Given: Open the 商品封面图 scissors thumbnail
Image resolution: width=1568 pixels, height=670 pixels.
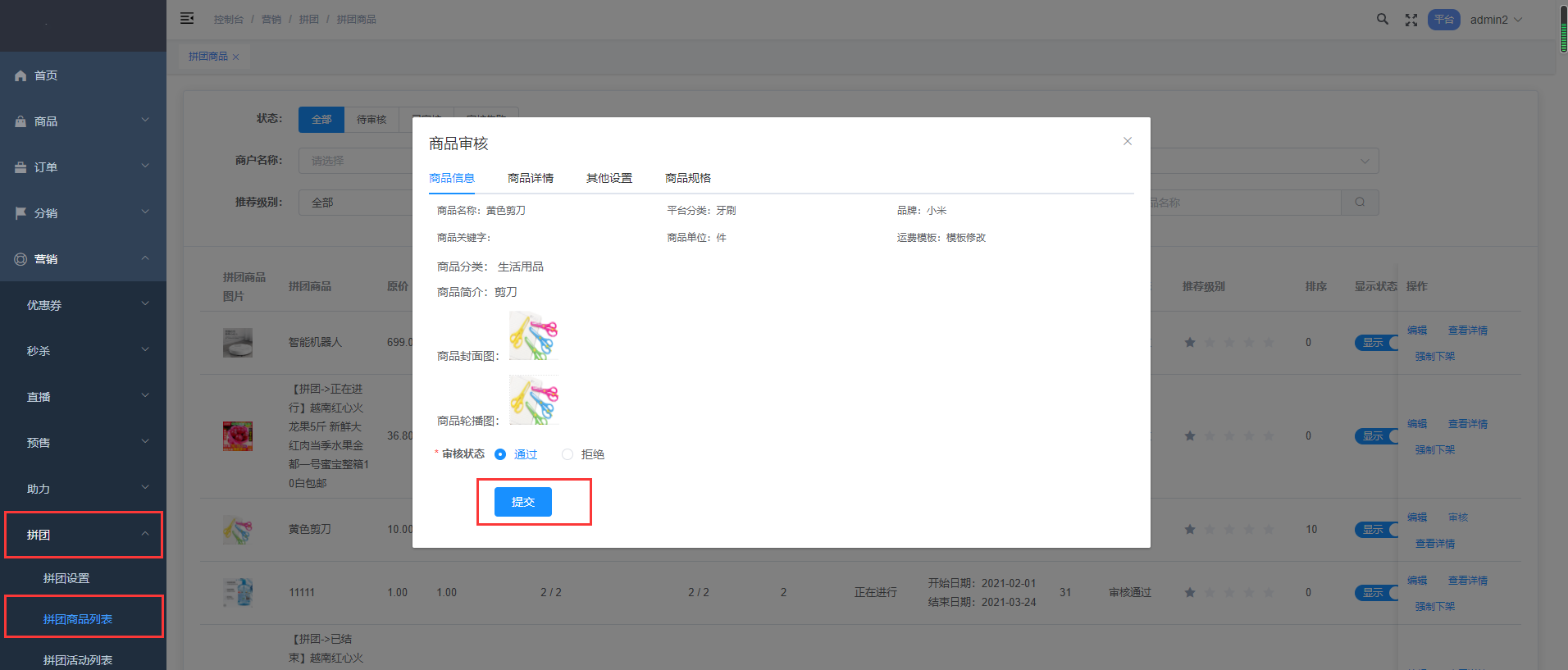Looking at the screenshot, I should (533, 335).
